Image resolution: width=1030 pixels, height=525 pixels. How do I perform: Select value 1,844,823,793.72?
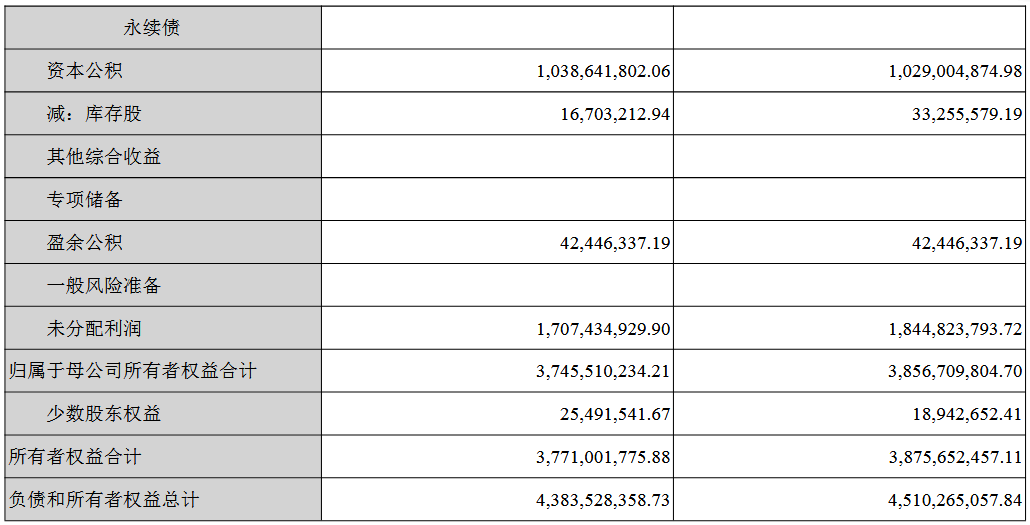[956, 329]
